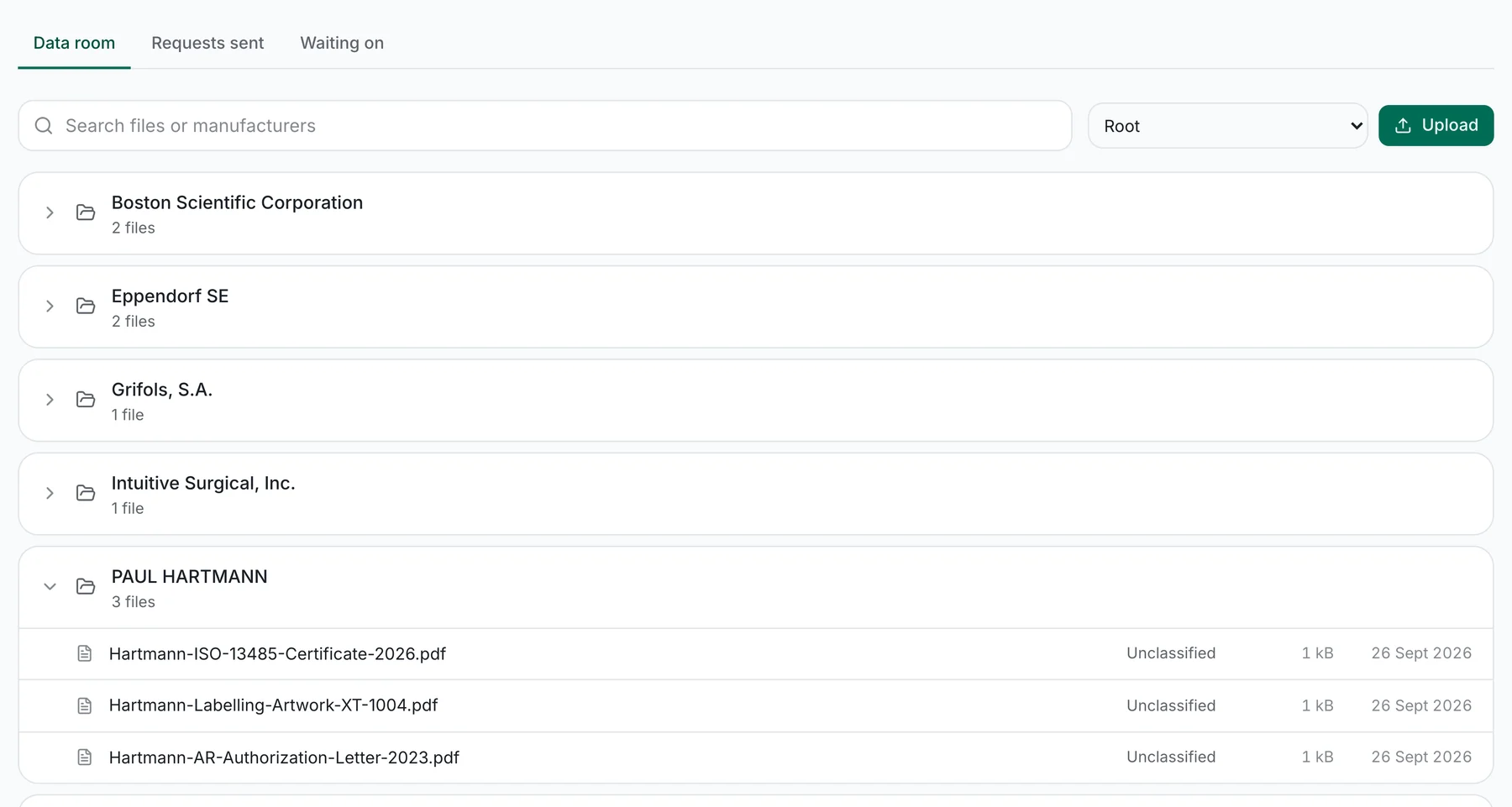Image resolution: width=1512 pixels, height=807 pixels.
Task: Collapse the PAUL HARTMANN folder chevron
Action: pyautogui.click(x=50, y=586)
